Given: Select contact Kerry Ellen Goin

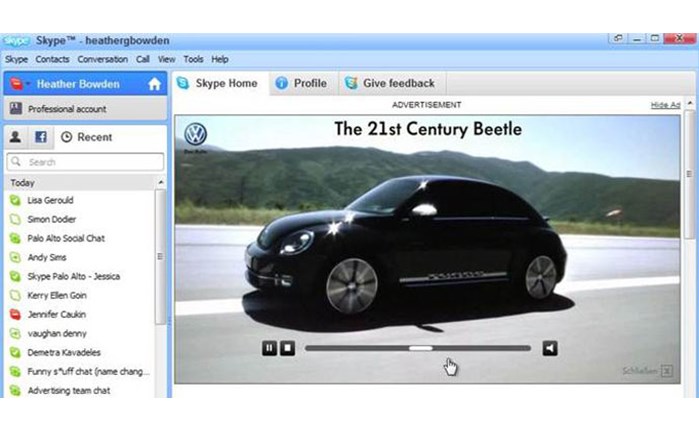Looking at the screenshot, I should (x=57, y=295).
